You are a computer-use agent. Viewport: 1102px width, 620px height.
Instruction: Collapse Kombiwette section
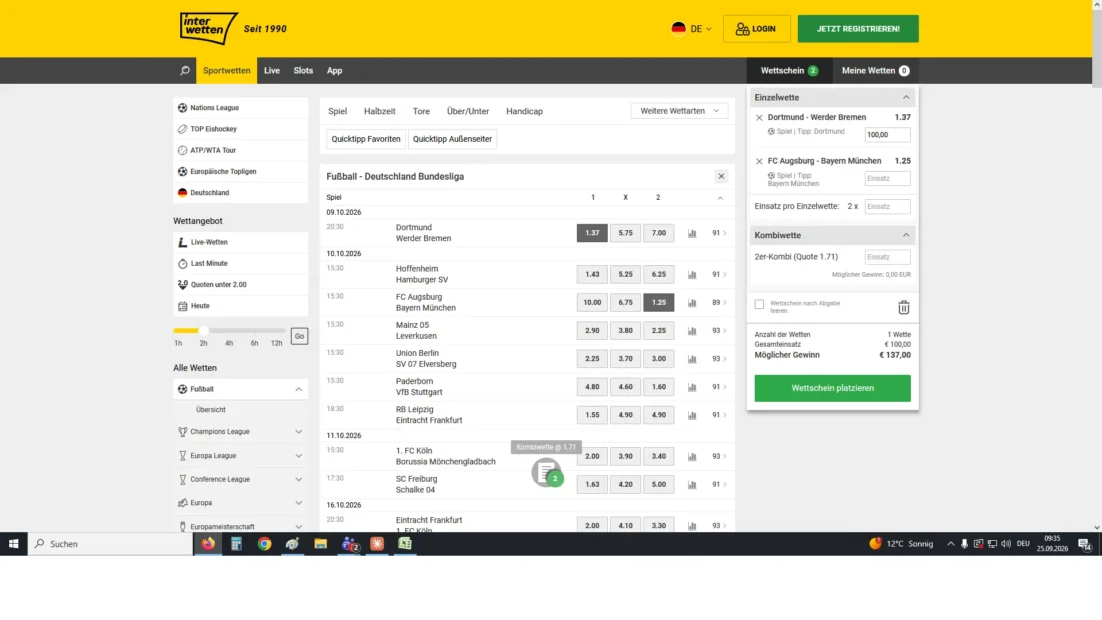[x=906, y=235]
